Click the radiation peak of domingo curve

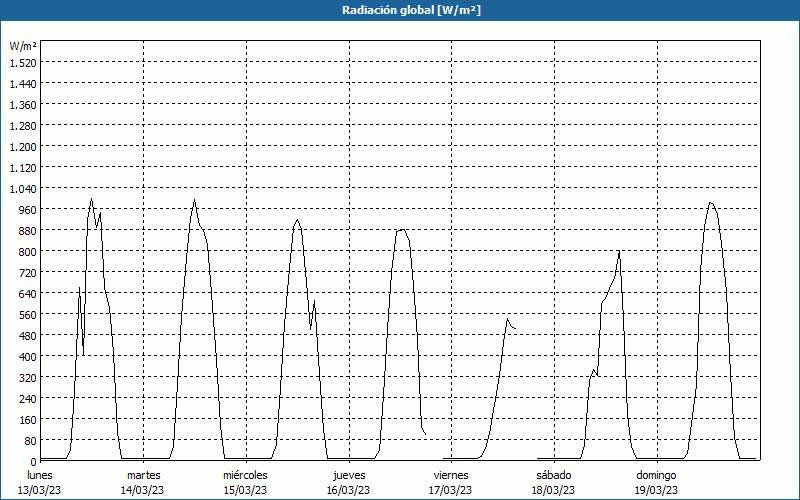click(710, 203)
